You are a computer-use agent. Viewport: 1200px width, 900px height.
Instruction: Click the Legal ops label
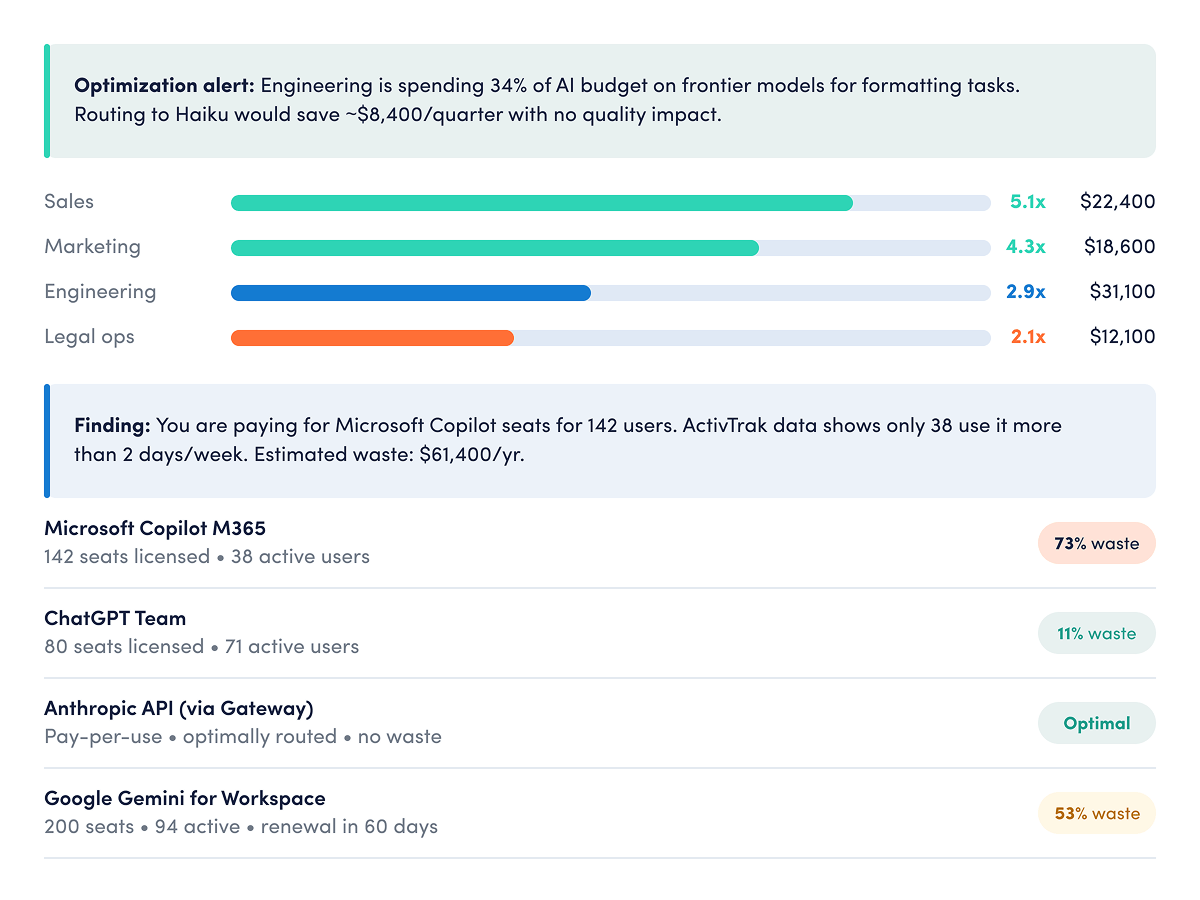click(89, 337)
